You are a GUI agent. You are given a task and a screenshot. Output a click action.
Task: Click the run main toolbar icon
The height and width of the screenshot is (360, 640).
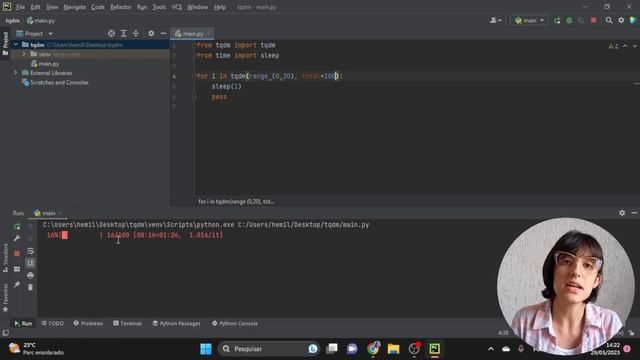click(557, 20)
